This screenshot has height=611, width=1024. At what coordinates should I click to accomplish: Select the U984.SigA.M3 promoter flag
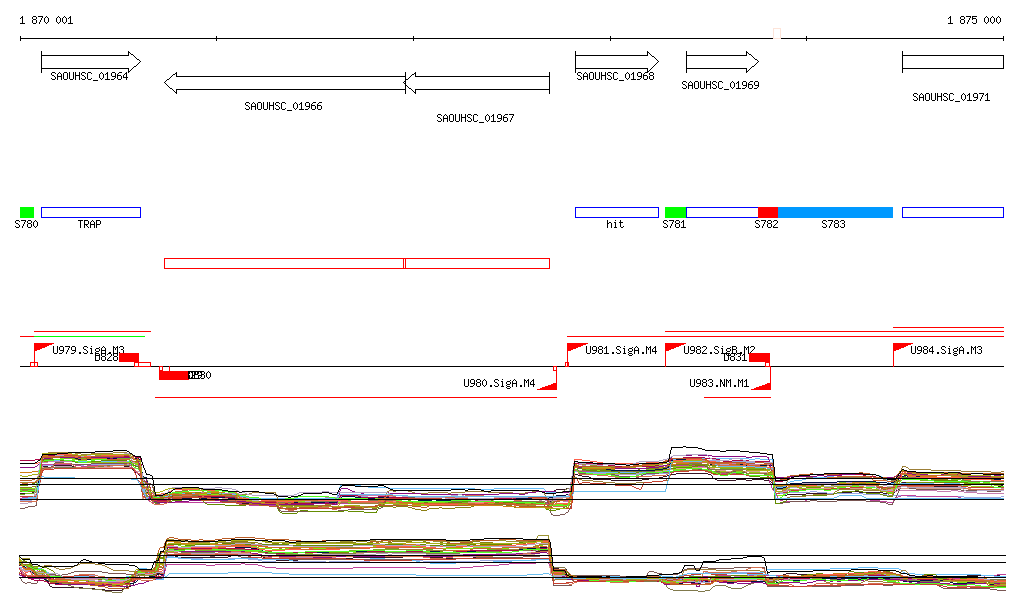click(902, 348)
